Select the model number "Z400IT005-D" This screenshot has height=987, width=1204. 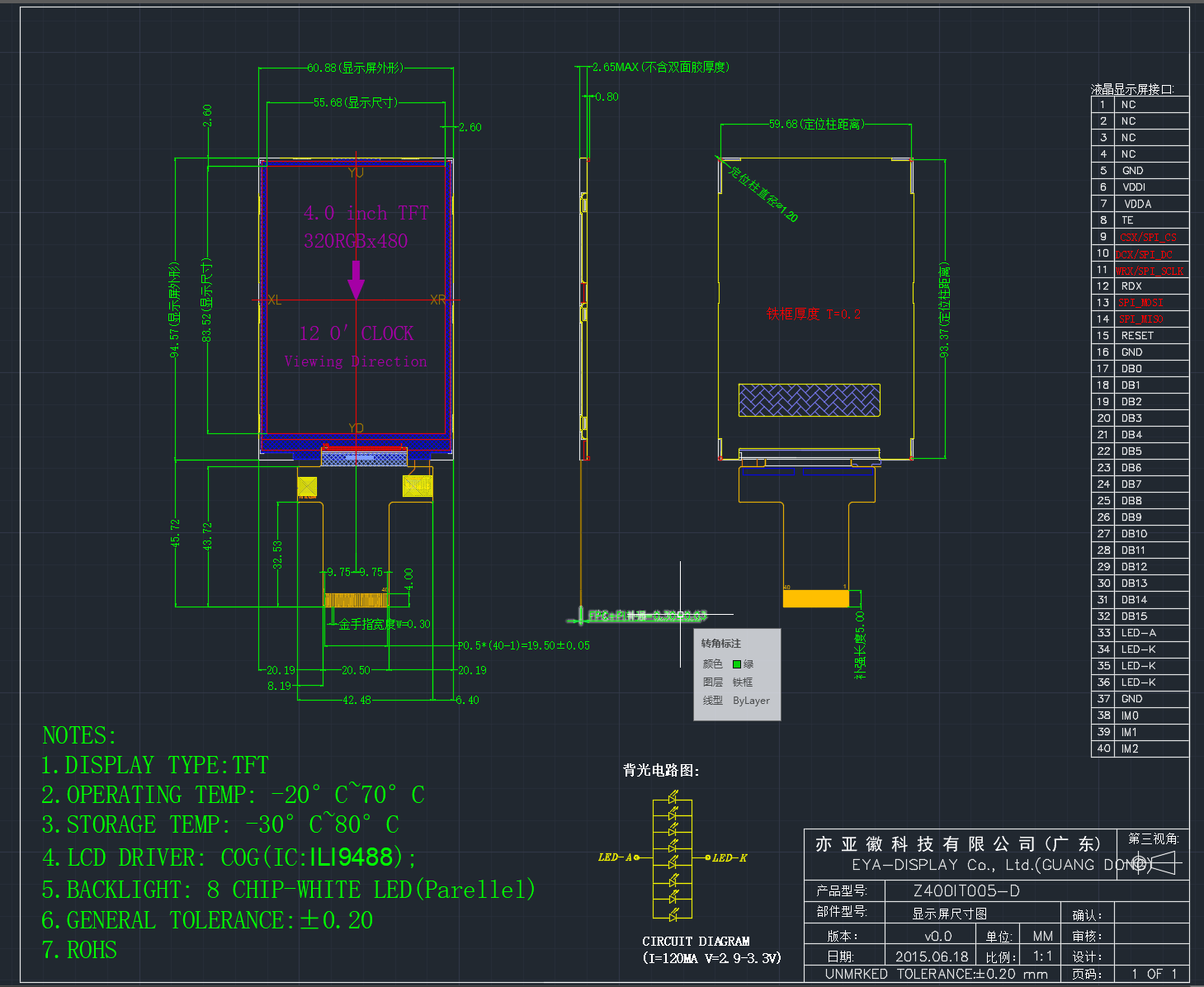coord(966,891)
